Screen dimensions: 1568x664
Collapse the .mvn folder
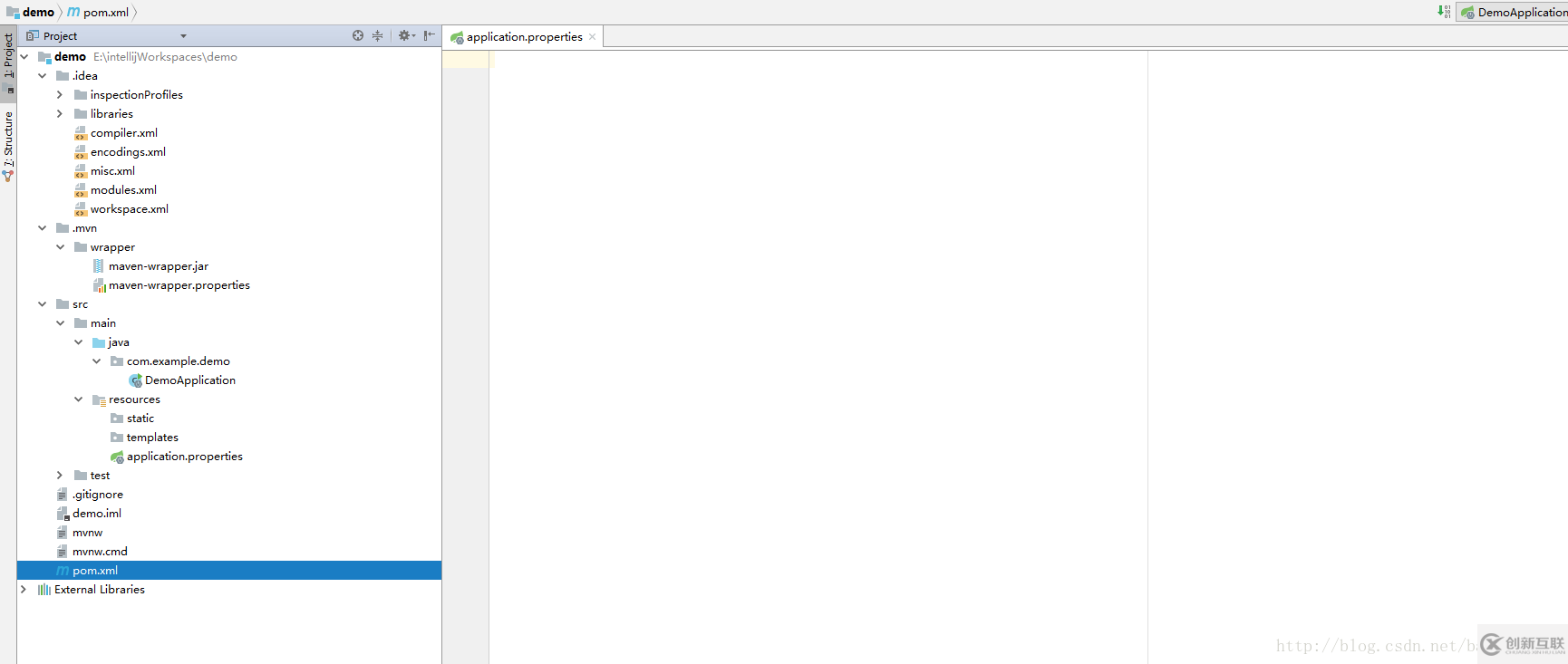click(x=43, y=227)
